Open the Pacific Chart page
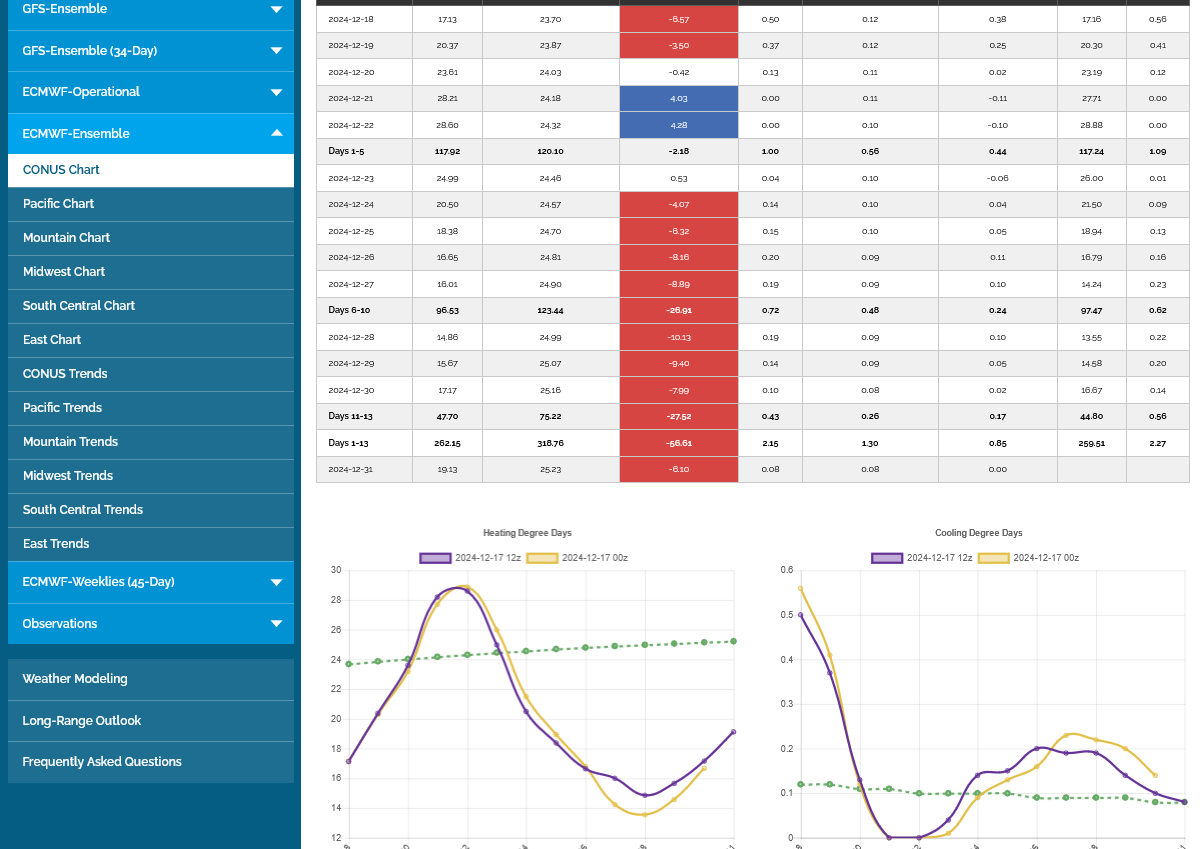Image resolution: width=1204 pixels, height=849 pixels. (x=58, y=204)
